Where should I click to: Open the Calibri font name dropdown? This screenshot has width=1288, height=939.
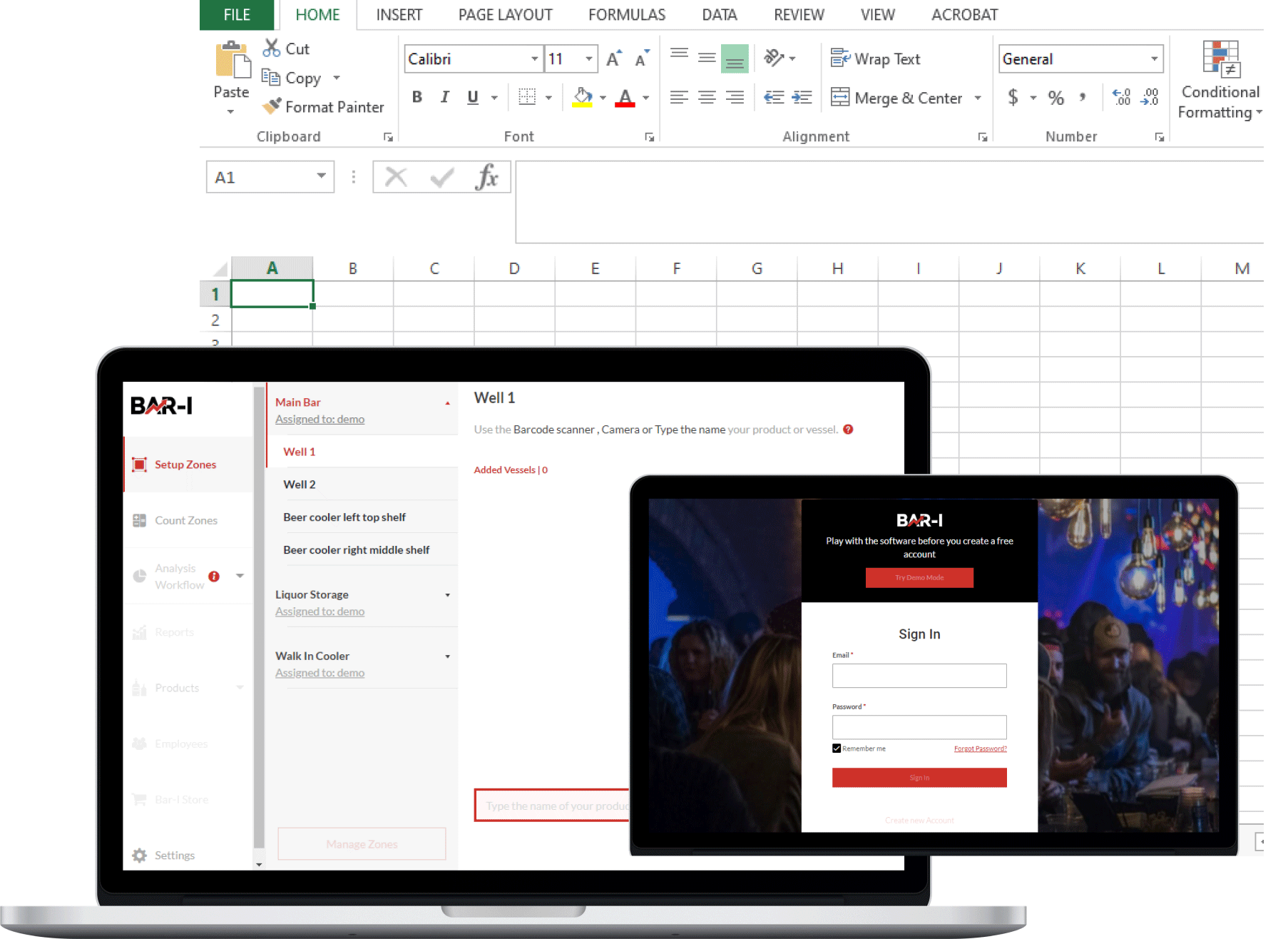click(535, 59)
